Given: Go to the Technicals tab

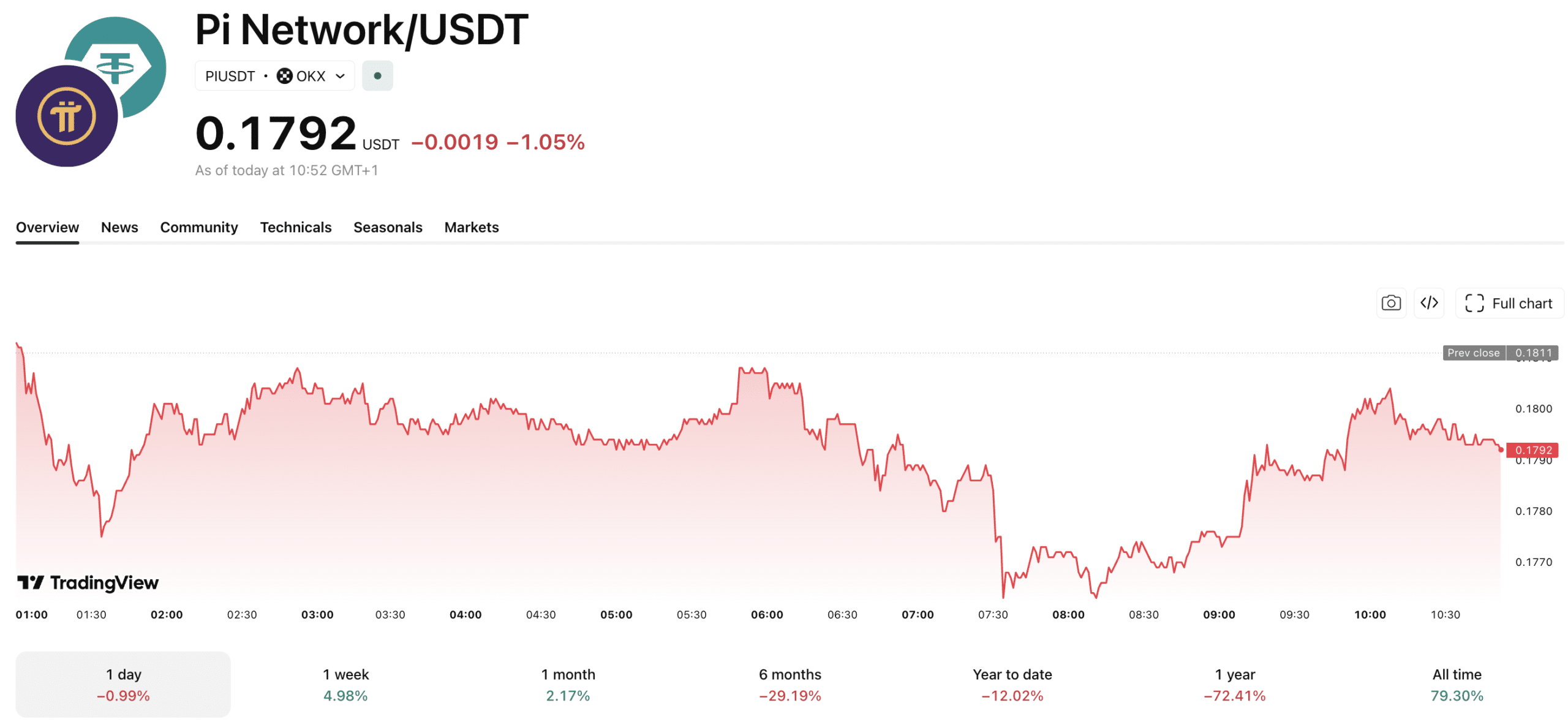Looking at the screenshot, I should coord(296,227).
